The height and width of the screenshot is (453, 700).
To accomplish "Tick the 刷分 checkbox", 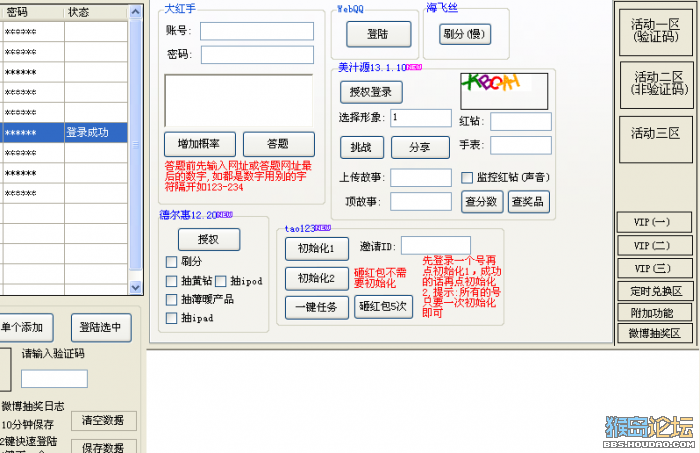I will (171, 262).
